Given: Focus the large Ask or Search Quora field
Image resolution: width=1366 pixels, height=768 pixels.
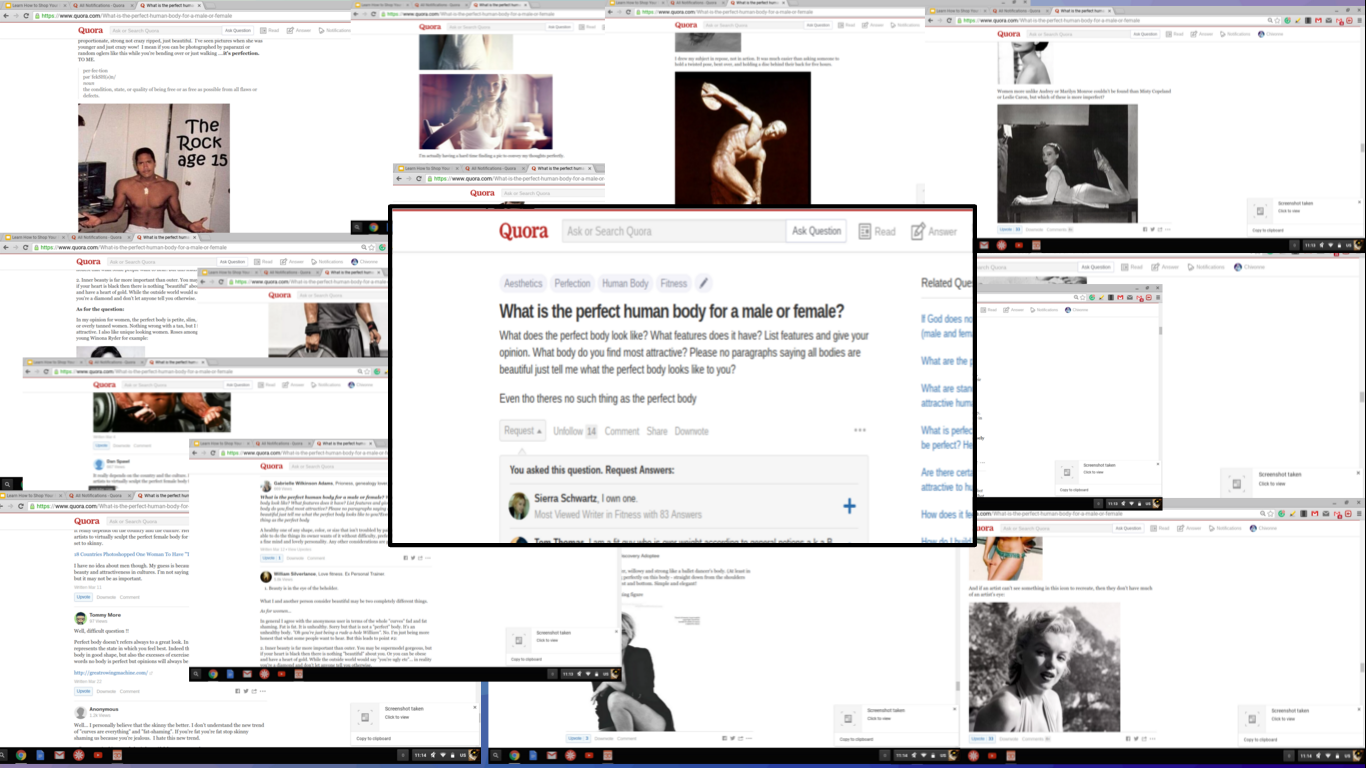Looking at the screenshot, I should [x=673, y=231].
